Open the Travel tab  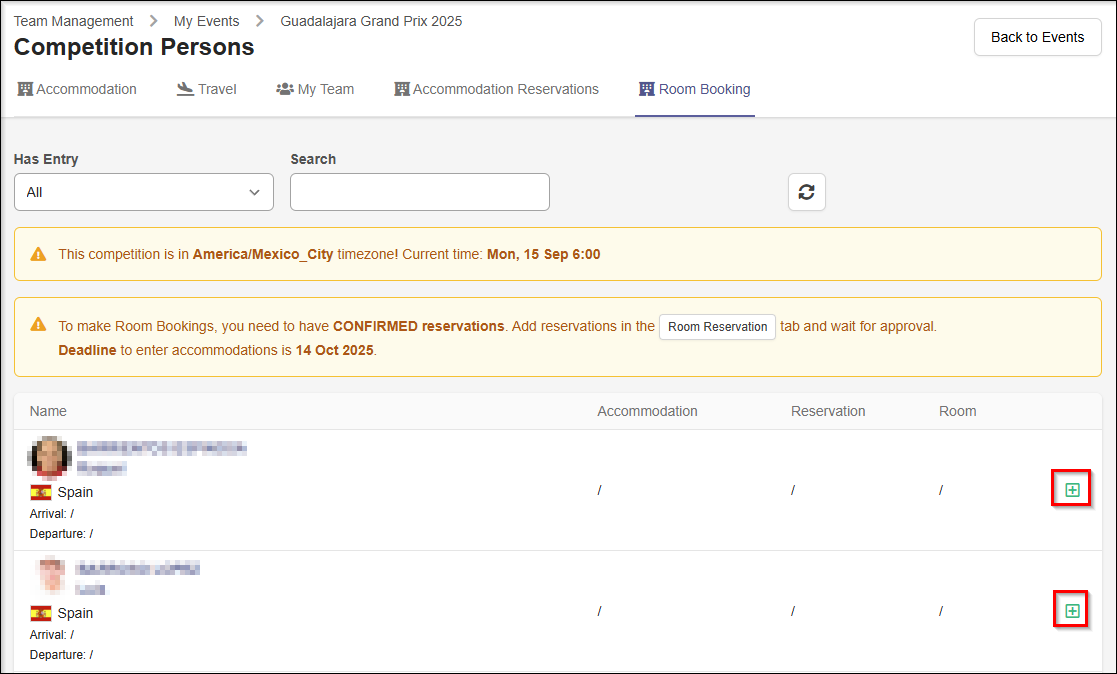(206, 89)
